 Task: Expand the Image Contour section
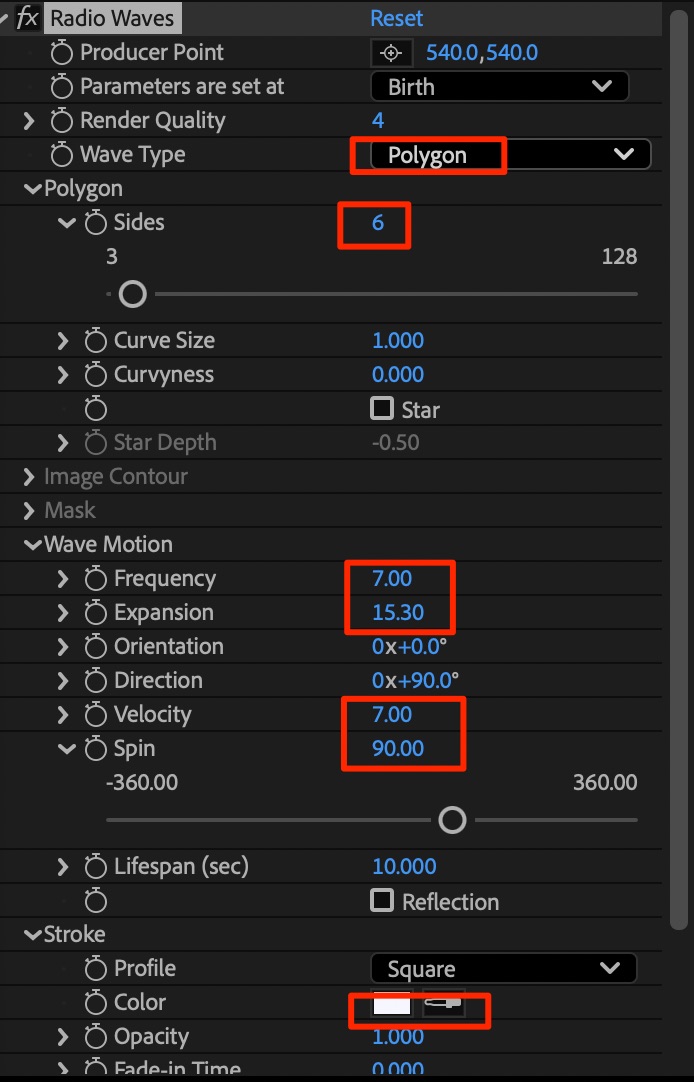29,477
